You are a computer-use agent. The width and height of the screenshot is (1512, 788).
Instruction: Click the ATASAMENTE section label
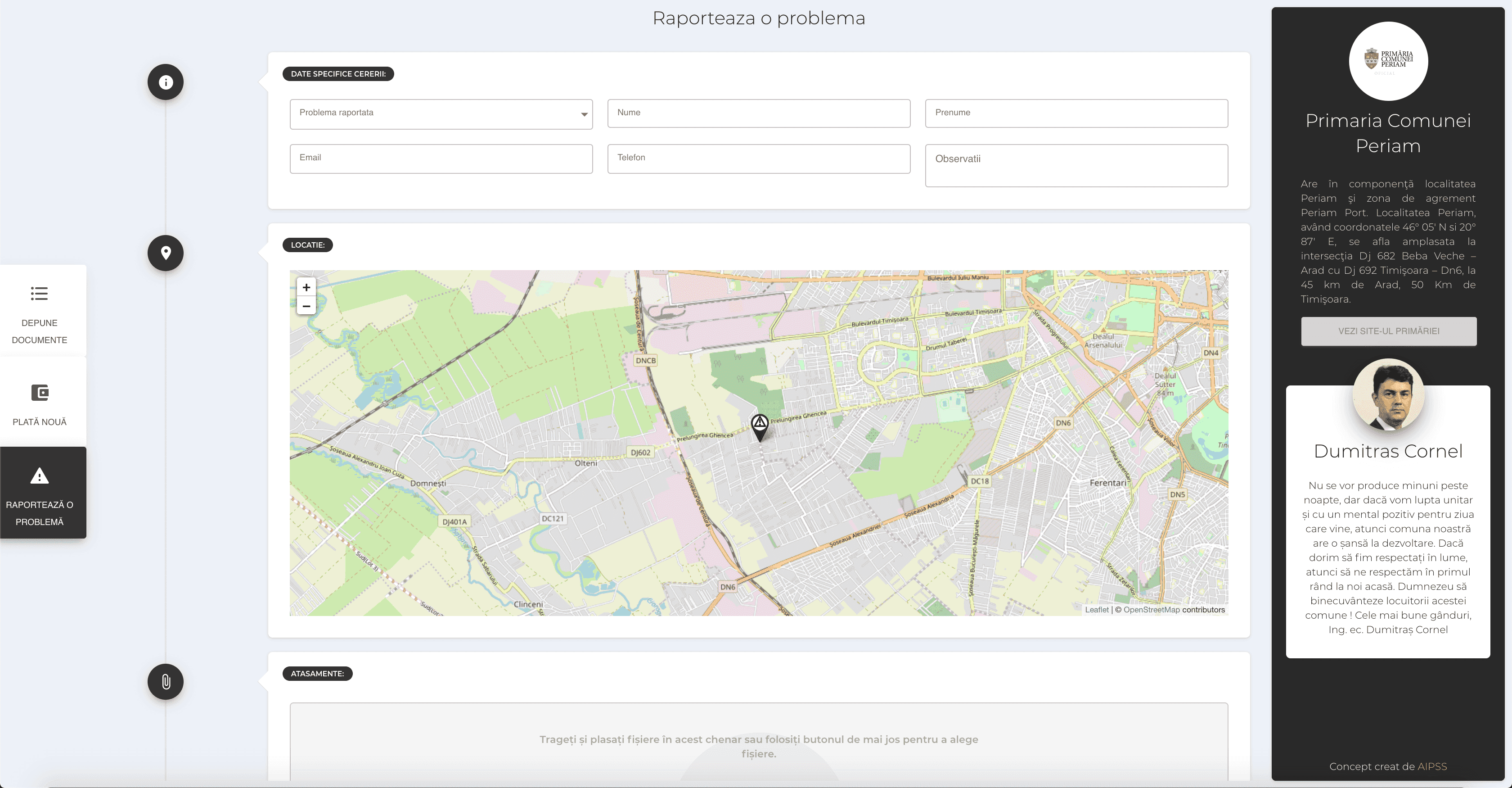318,674
